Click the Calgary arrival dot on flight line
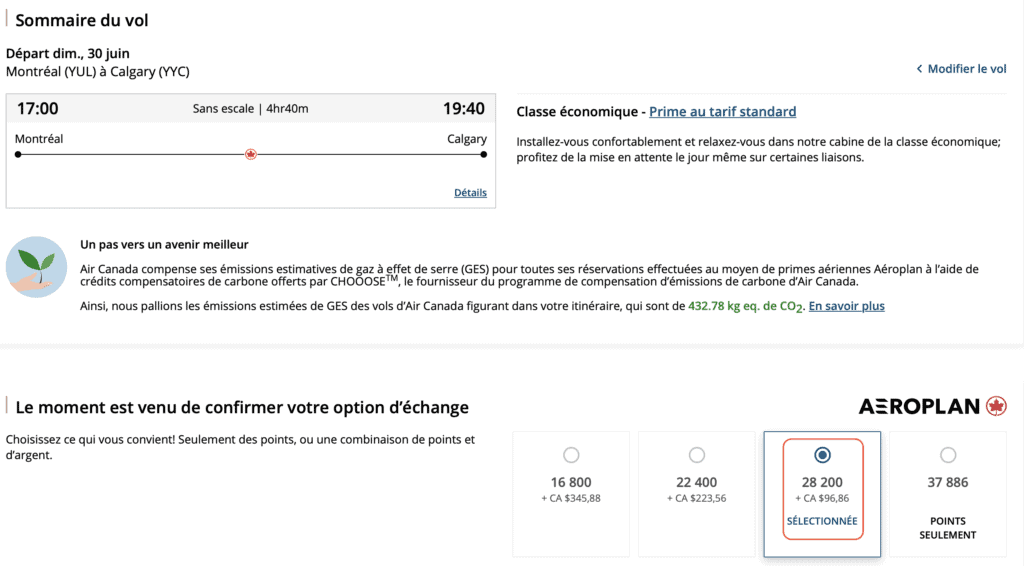Viewport: 1024px width, 566px height. [484, 154]
